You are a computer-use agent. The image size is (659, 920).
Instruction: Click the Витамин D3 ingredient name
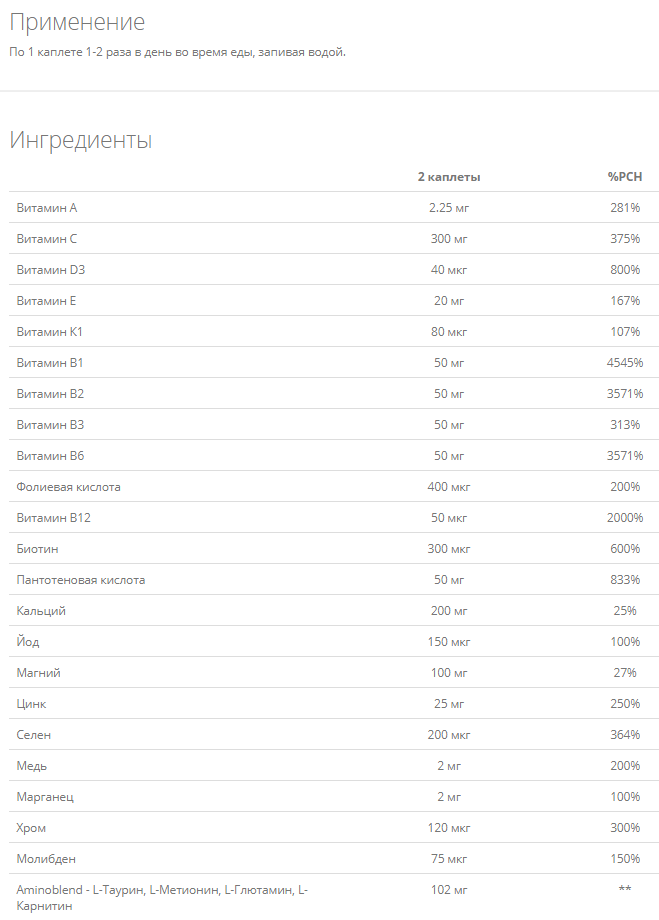click(50, 270)
